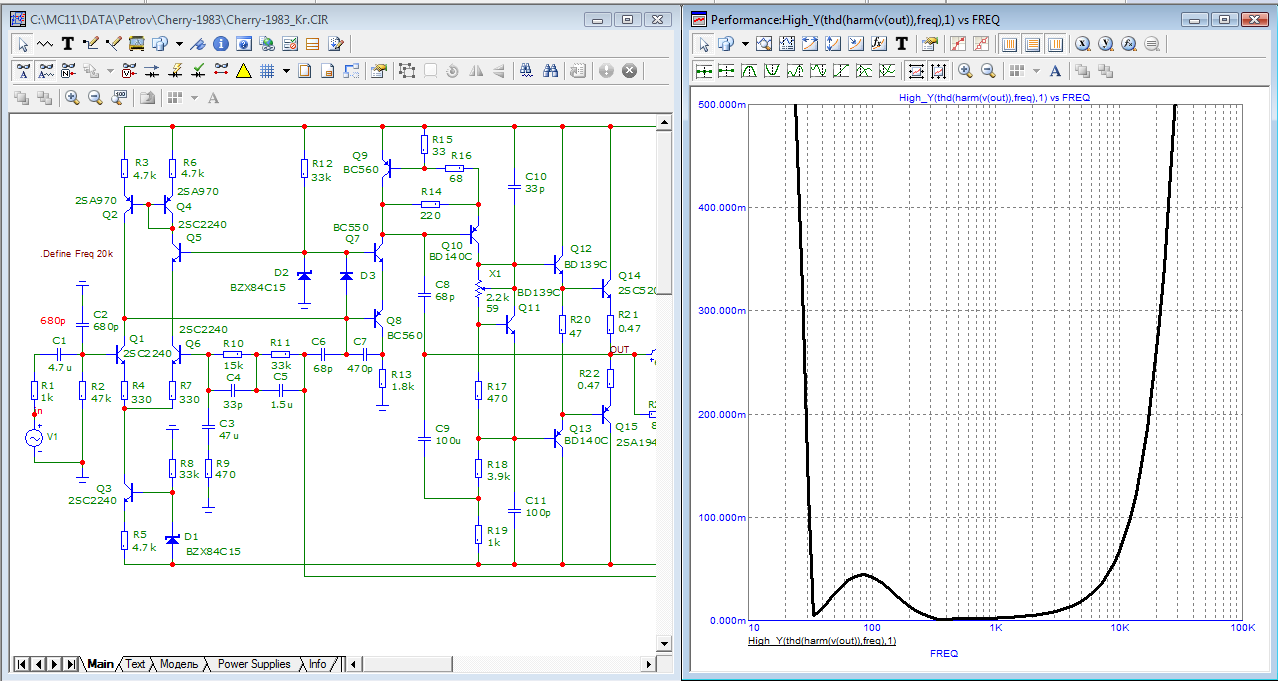
Task: Click the Performance function fx tag icon
Action: (x=878, y=44)
